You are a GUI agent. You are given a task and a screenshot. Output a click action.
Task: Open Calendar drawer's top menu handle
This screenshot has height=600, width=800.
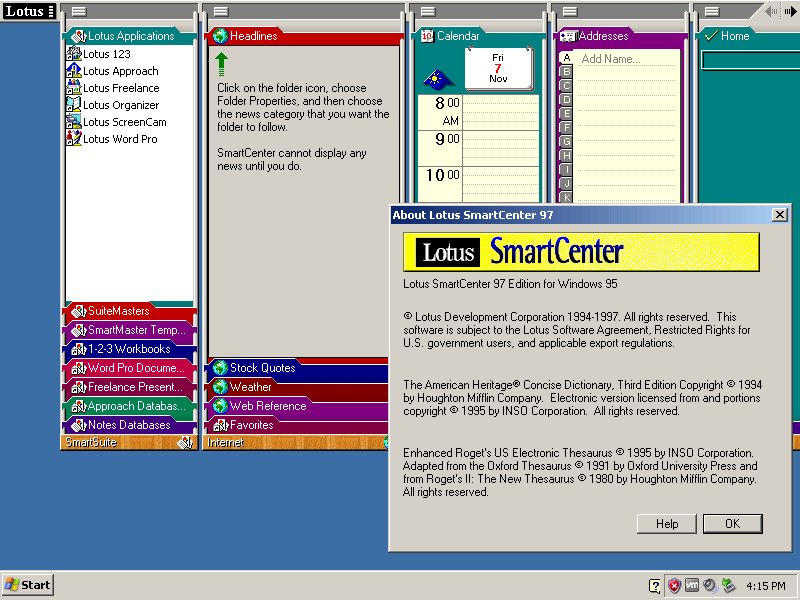click(x=428, y=11)
